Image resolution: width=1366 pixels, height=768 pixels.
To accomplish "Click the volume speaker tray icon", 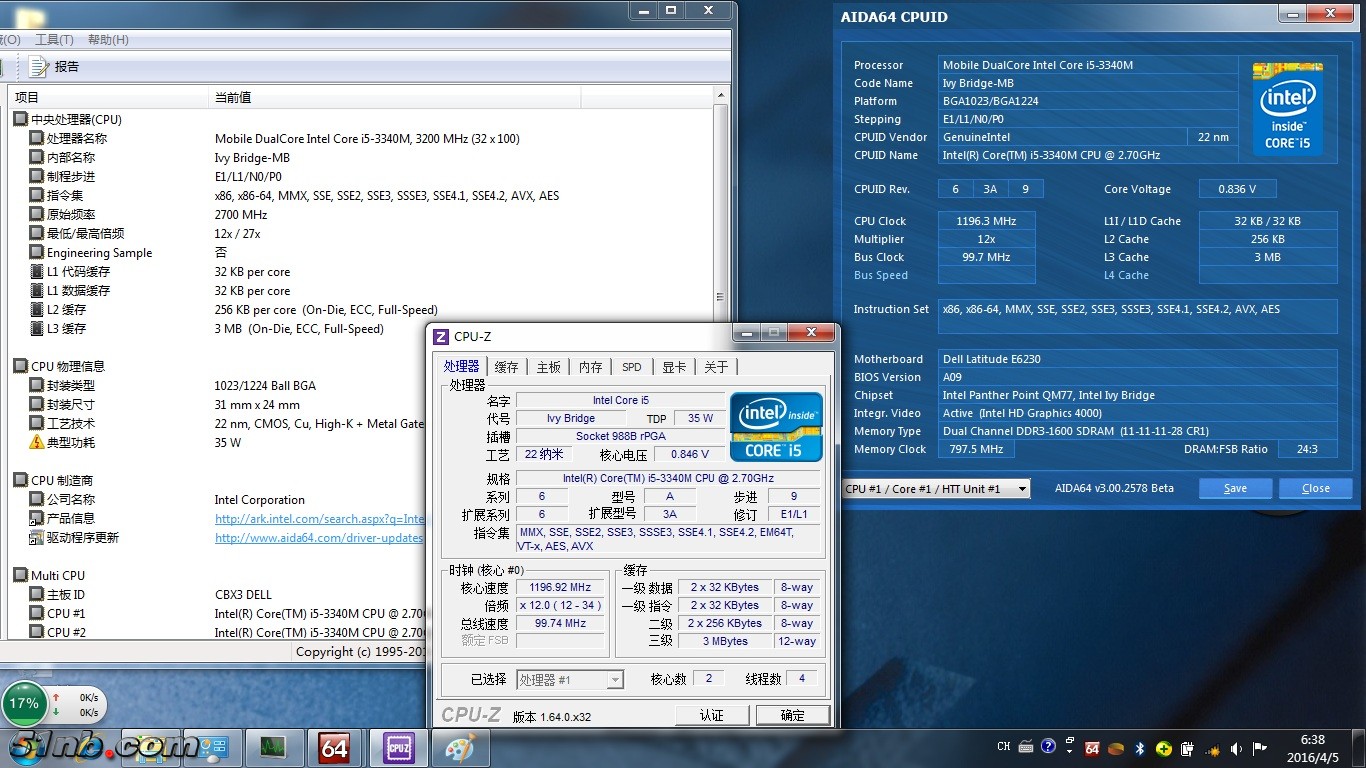I will [x=1236, y=748].
